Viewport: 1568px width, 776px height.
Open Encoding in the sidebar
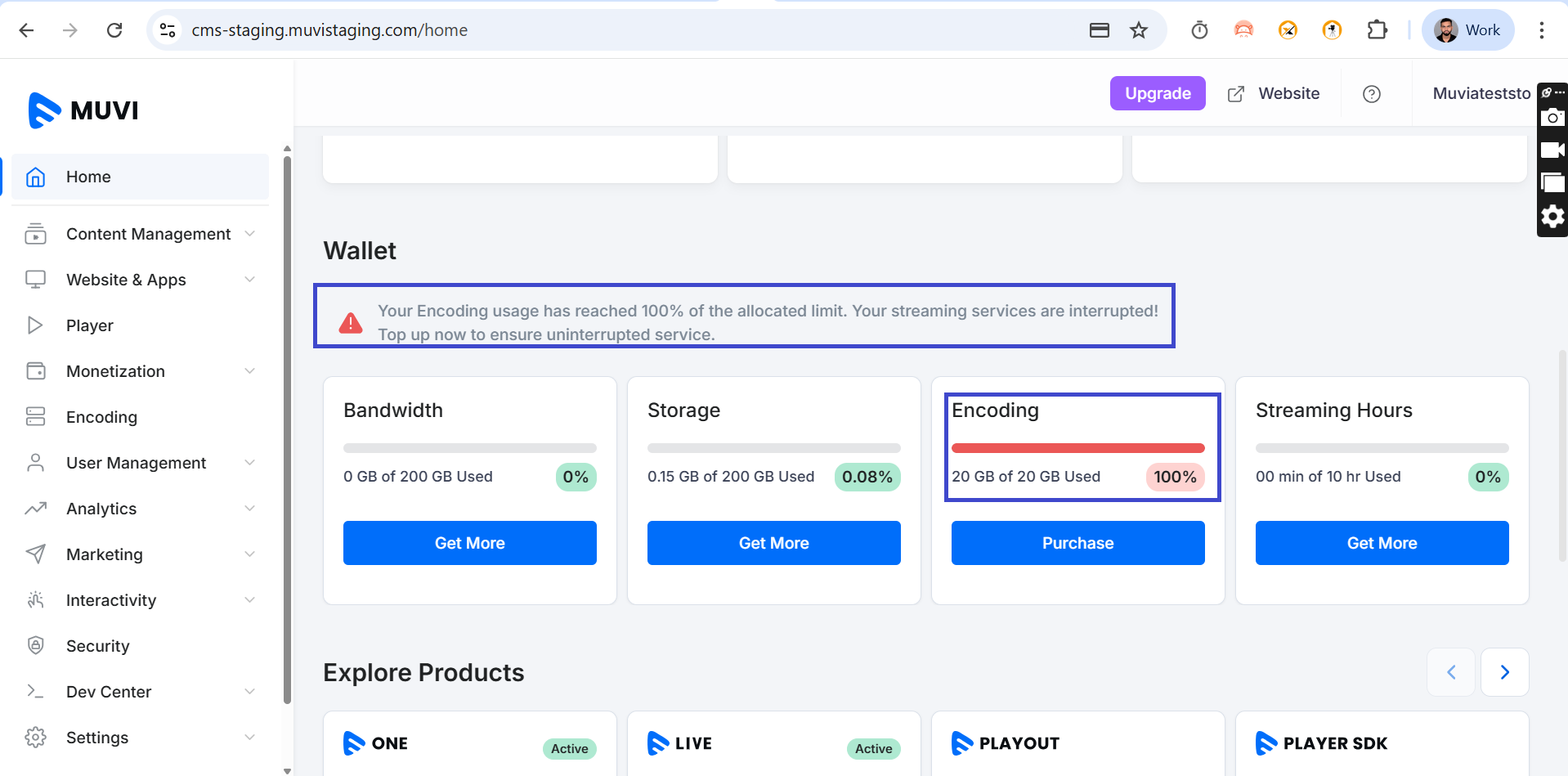(101, 417)
